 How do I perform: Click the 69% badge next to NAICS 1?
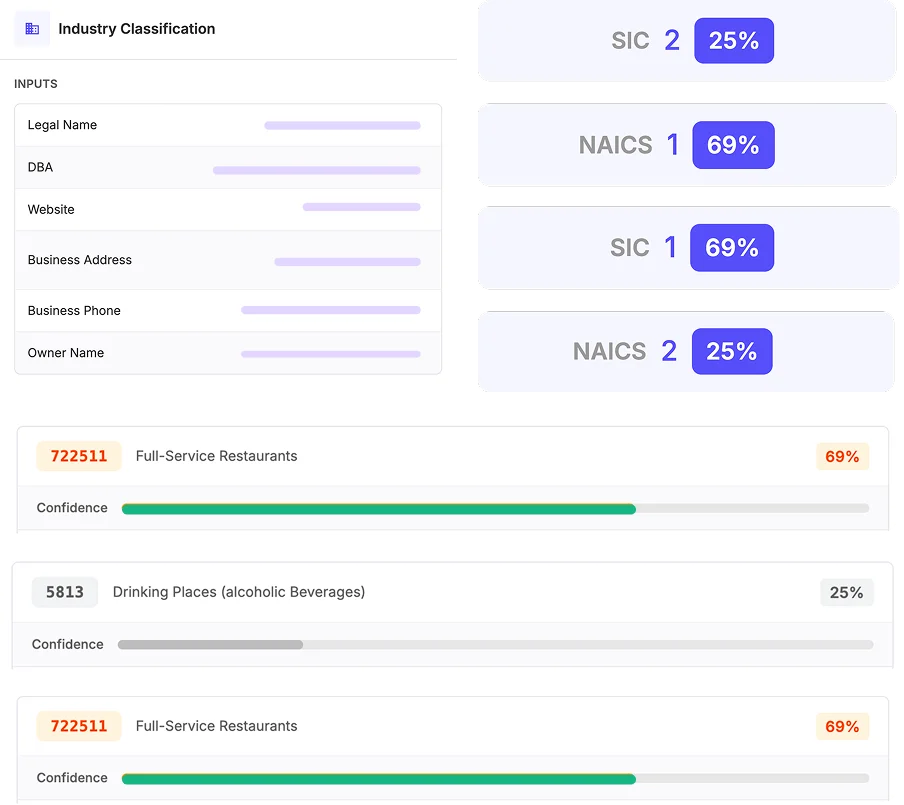[x=733, y=145]
